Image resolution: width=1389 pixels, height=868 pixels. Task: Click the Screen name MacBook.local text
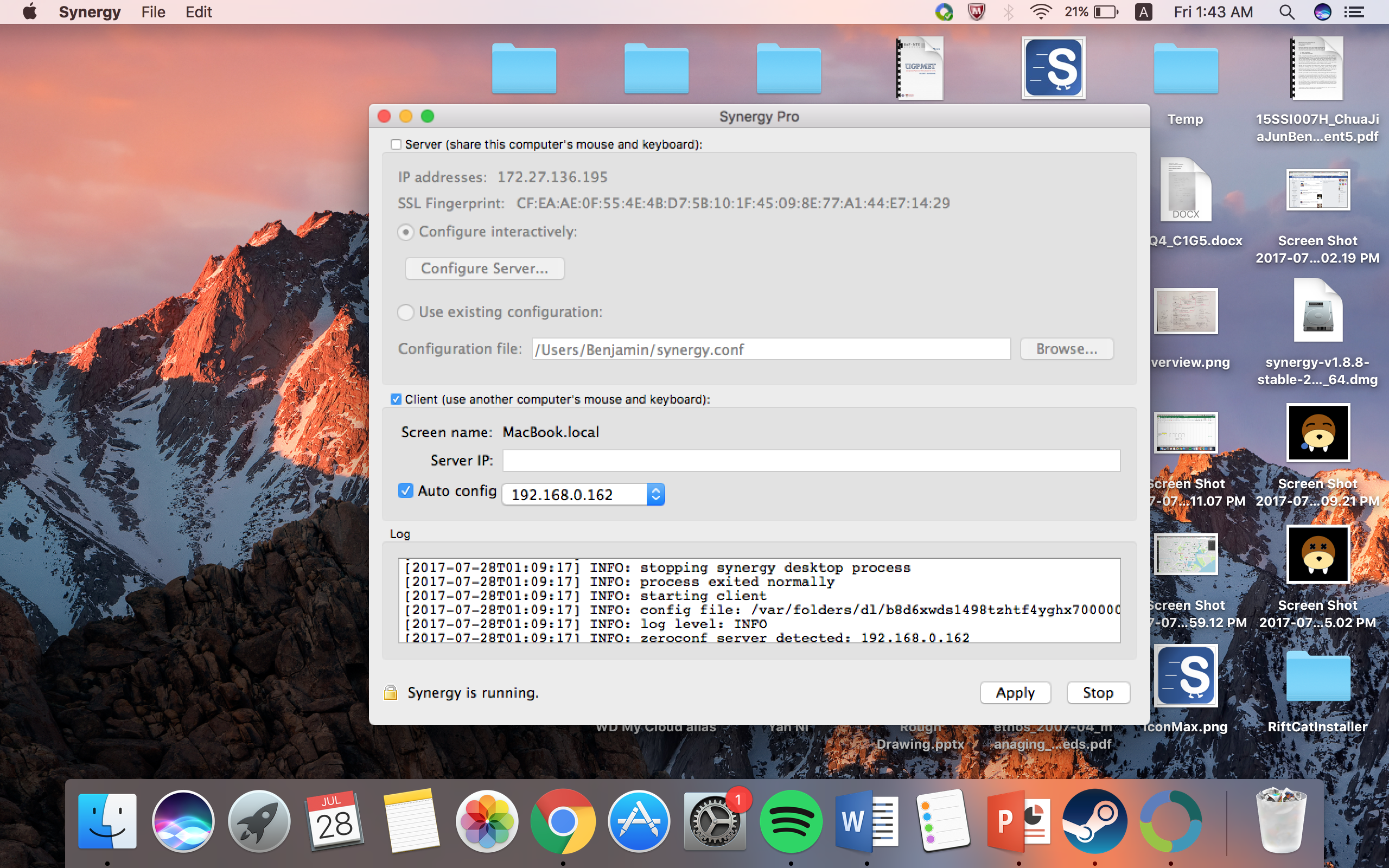click(x=550, y=432)
